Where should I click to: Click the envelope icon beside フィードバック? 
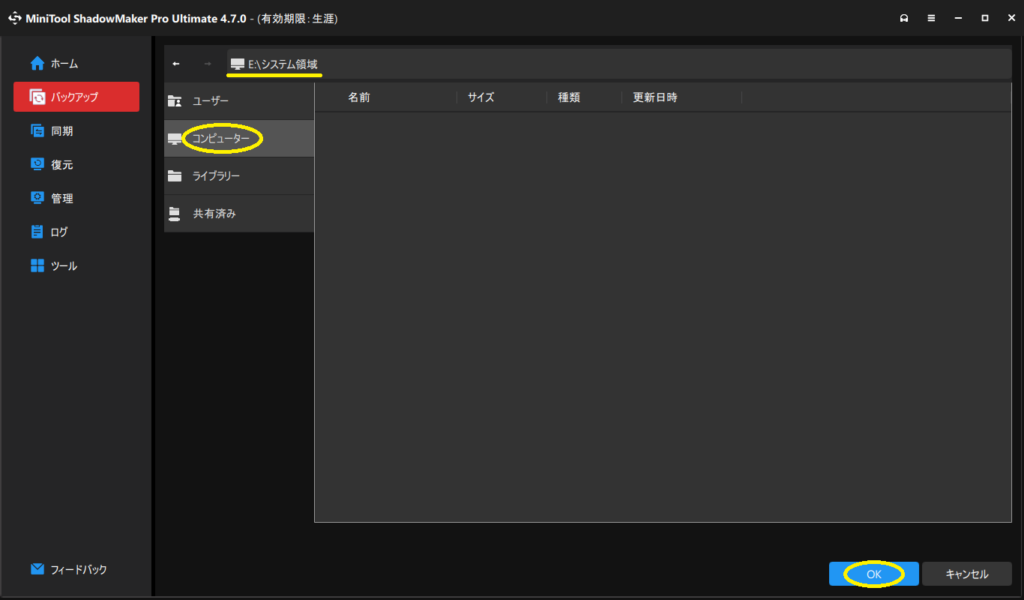[x=37, y=569]
